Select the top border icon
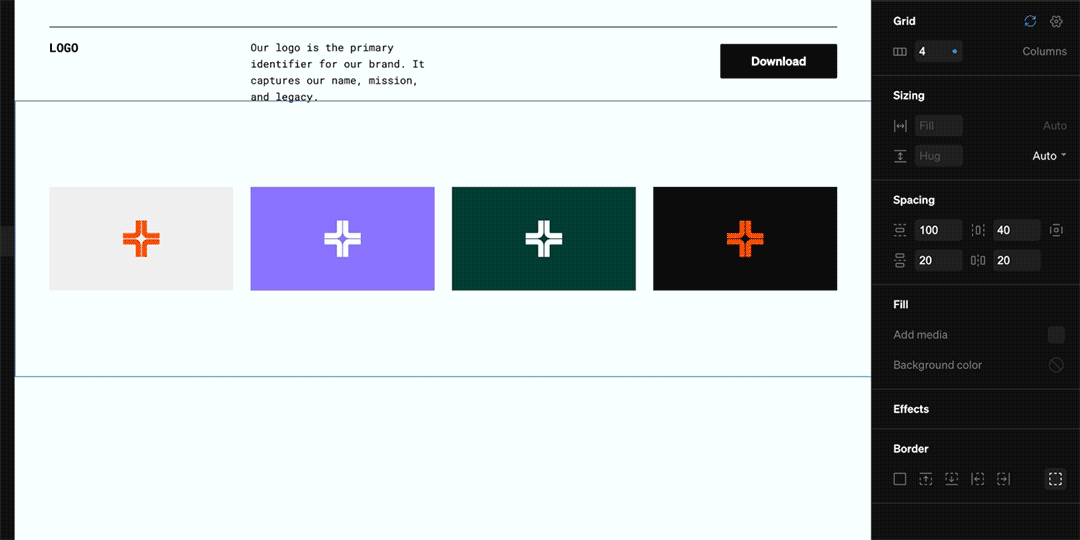1080x540 pixels. pyautogui.click(x=926, y=479)
